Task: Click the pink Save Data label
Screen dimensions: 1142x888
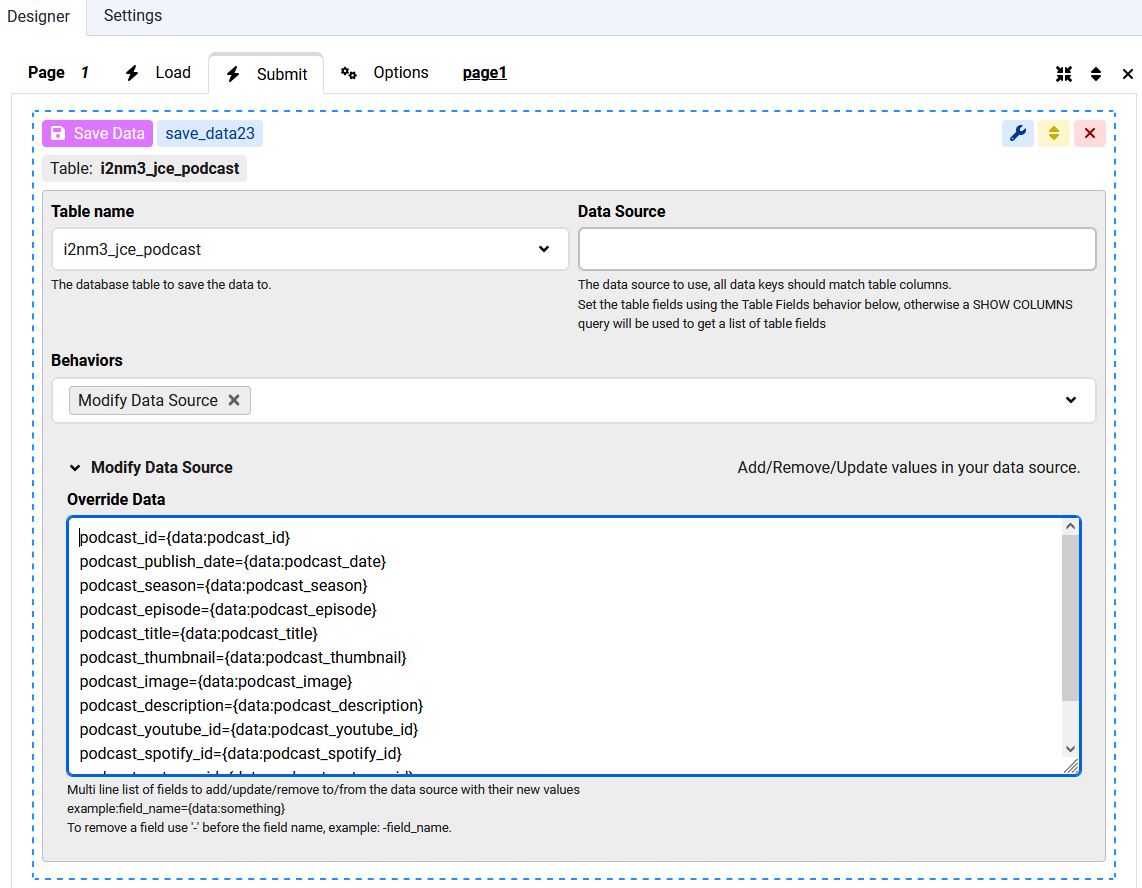Action: [98, 134]
